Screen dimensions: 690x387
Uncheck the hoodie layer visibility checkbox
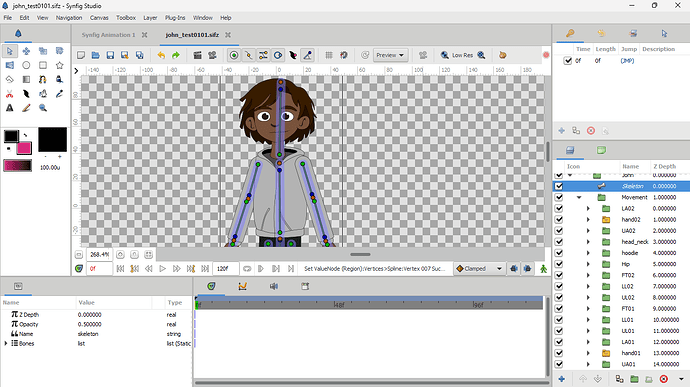[559, 253]
